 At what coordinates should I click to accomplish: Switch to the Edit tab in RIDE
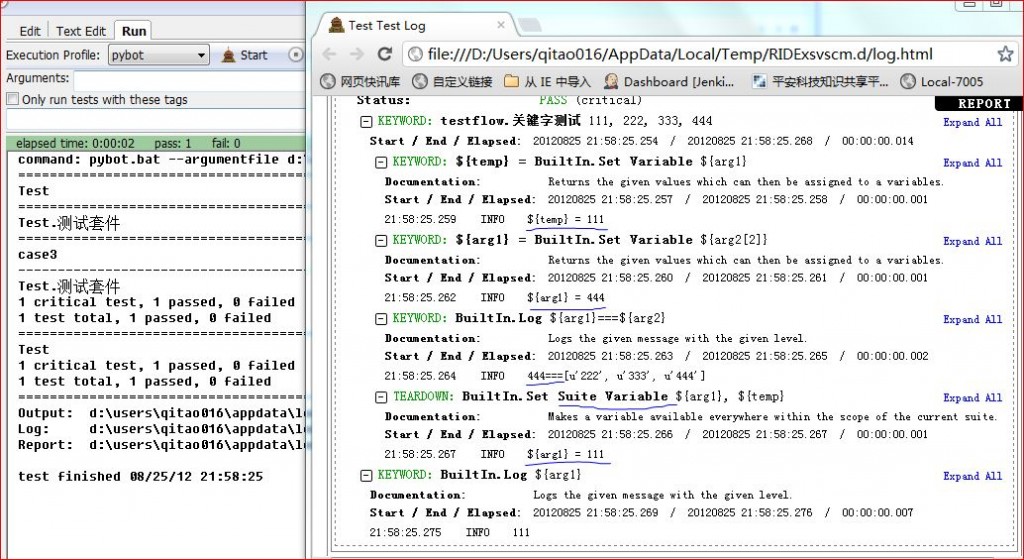(29, 31)
